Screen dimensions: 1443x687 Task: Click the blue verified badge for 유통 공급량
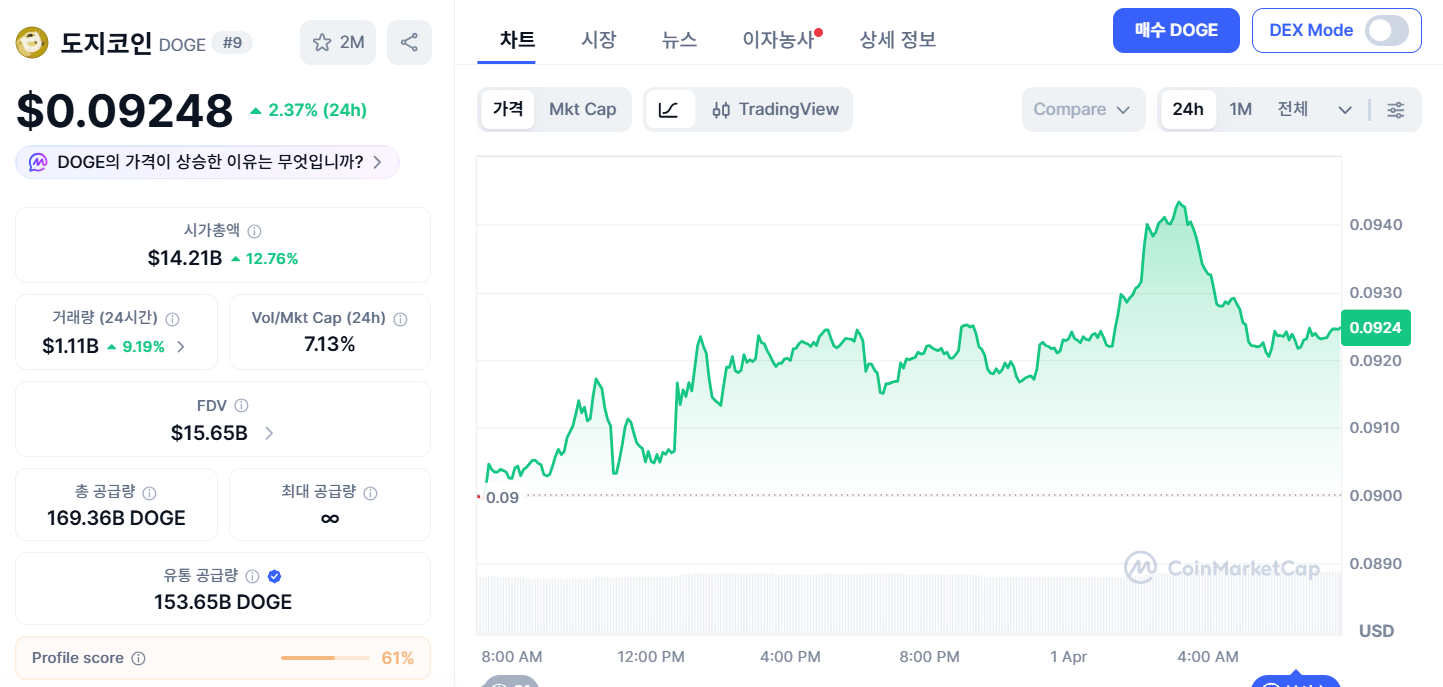(274, 576)
